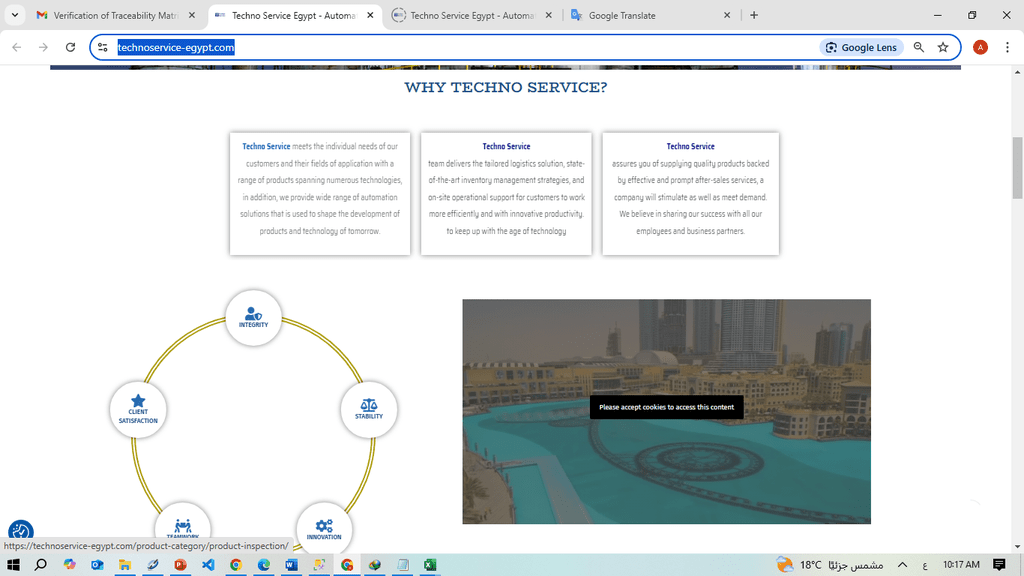The height and width of the screenshot is (576, 1024).
Task: Click the Integrity circle icon
Action: tap(253, 317)
